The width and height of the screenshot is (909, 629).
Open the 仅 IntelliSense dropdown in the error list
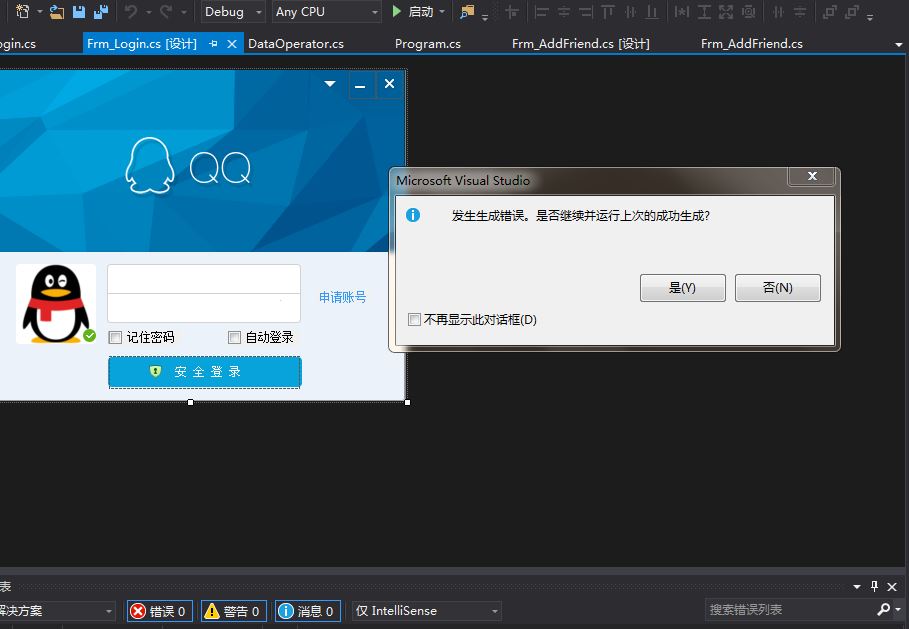pos(427,611)
